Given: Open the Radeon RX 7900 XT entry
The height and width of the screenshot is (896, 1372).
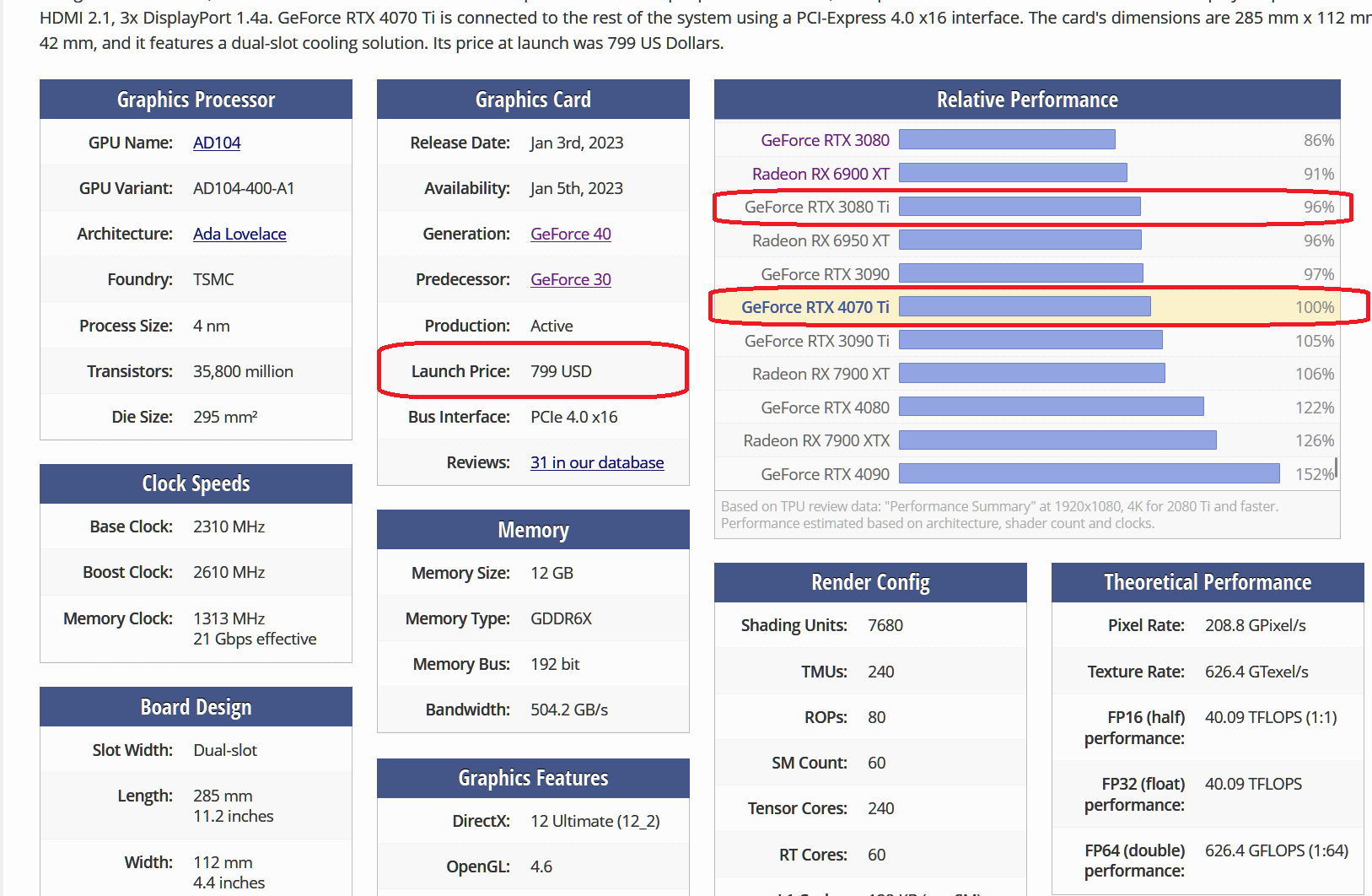Looking at the screenshot, I should click(821, 374).
